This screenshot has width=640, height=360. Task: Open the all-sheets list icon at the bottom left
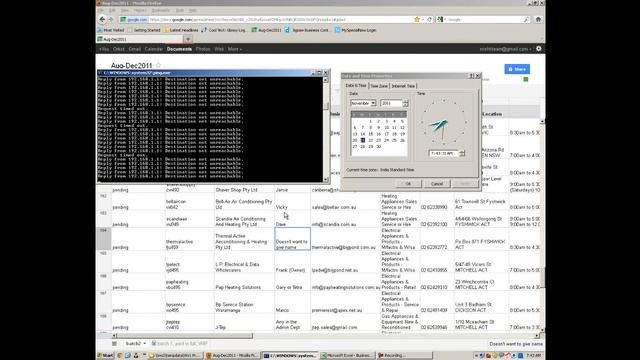point(114,344)
